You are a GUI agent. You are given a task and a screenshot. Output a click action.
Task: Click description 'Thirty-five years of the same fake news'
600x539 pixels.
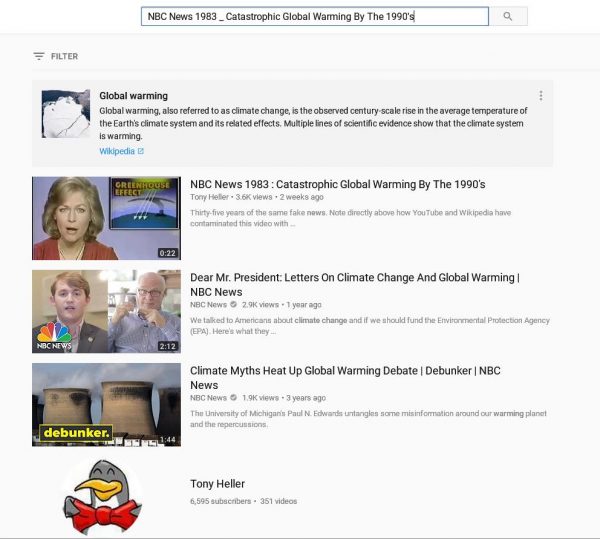[x=351, y=218]
